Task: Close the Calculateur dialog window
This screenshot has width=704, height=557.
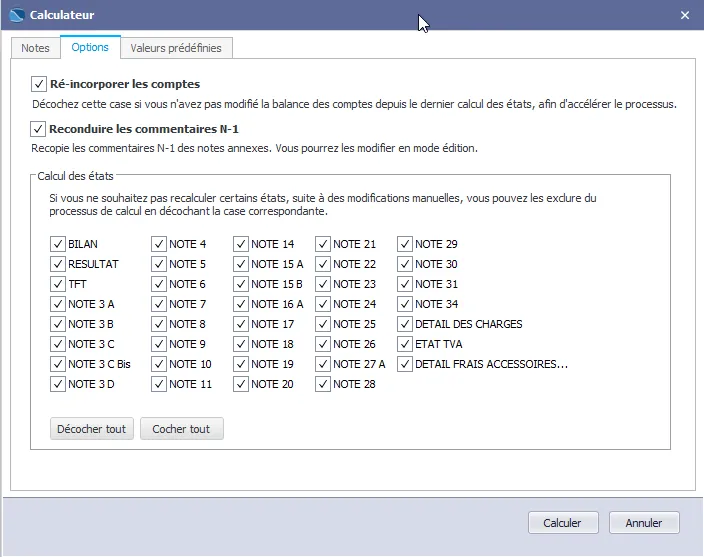Action: (x=685, y=15)
